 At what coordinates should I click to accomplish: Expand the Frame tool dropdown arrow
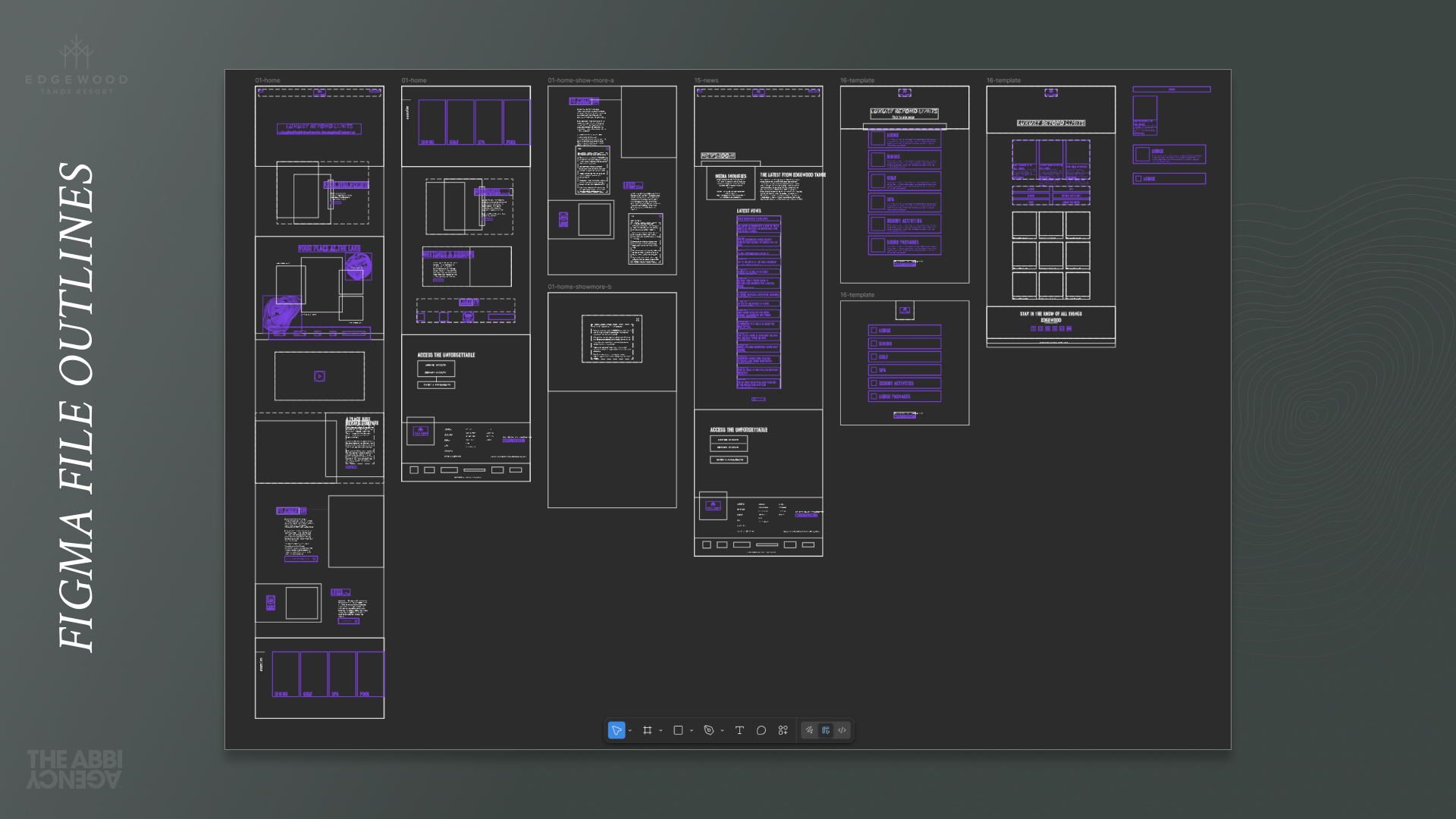coord(661,731)
